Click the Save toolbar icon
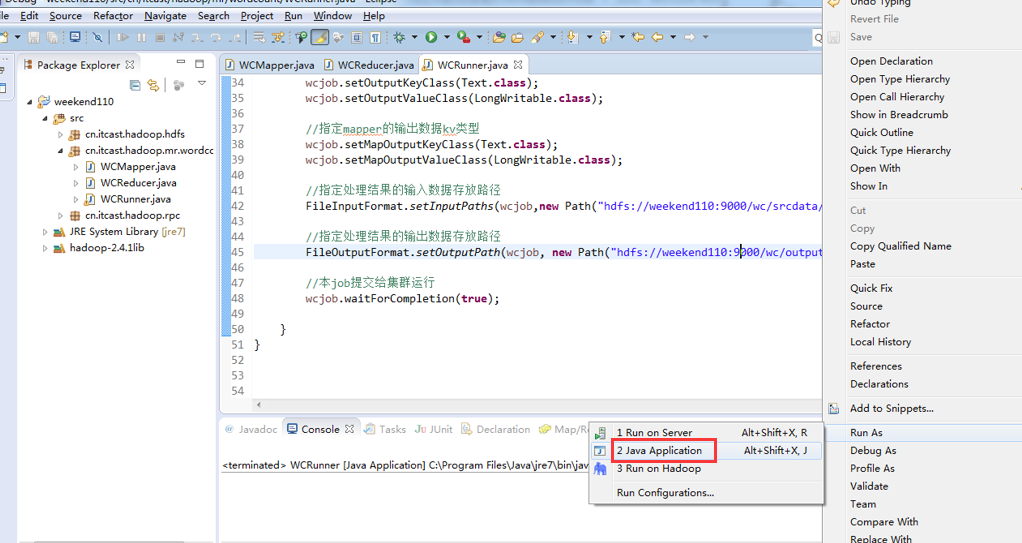 point(33,38)
